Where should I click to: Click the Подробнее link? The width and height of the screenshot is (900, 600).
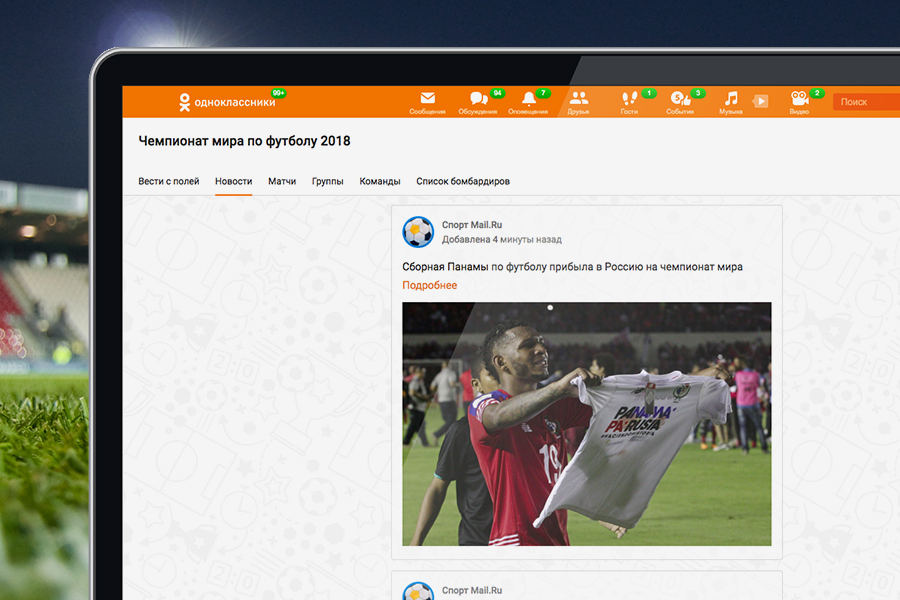pyautogui.click(x=429, y=286)
